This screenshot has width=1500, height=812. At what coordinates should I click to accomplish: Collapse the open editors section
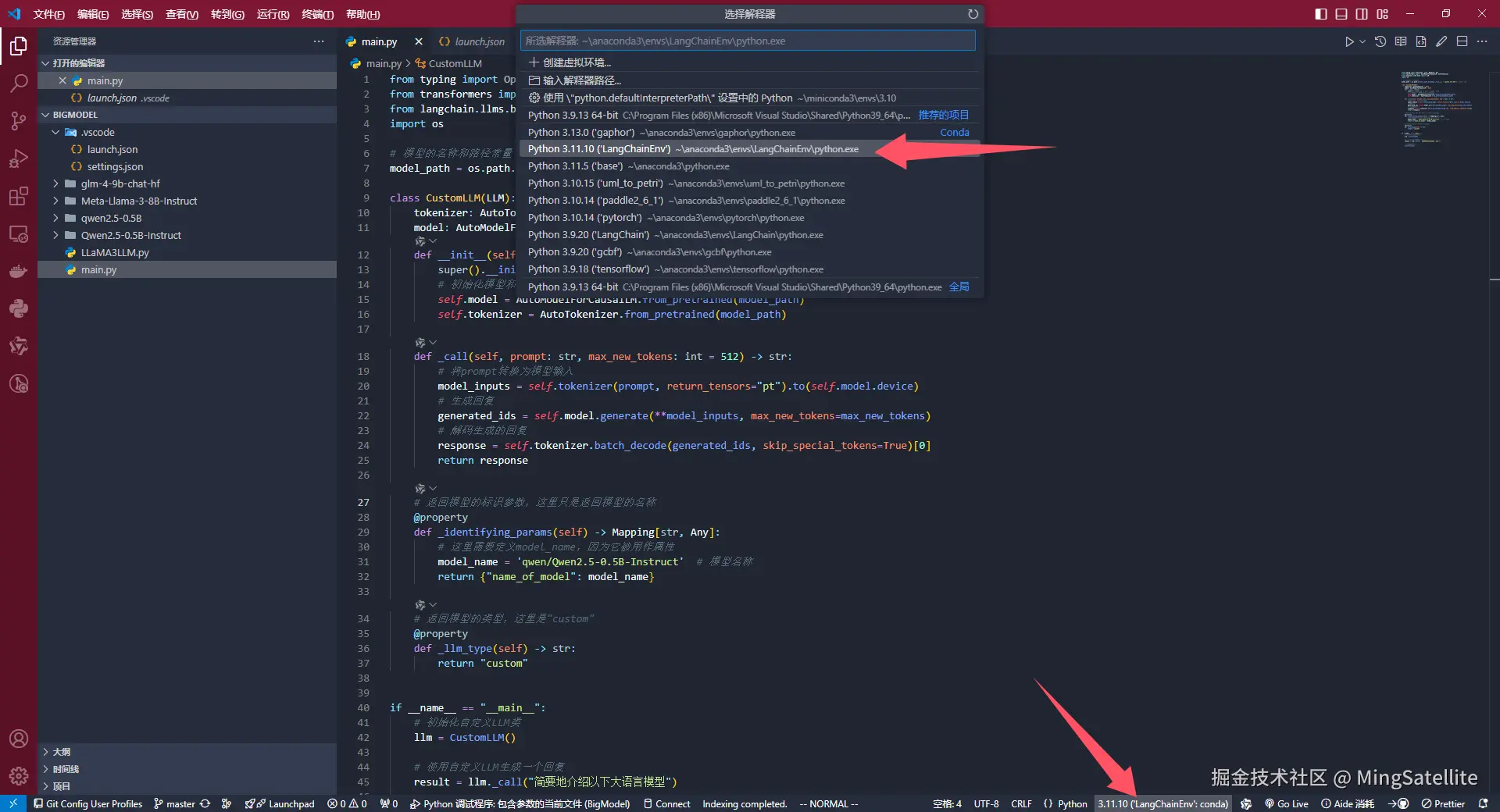(45, 63)
